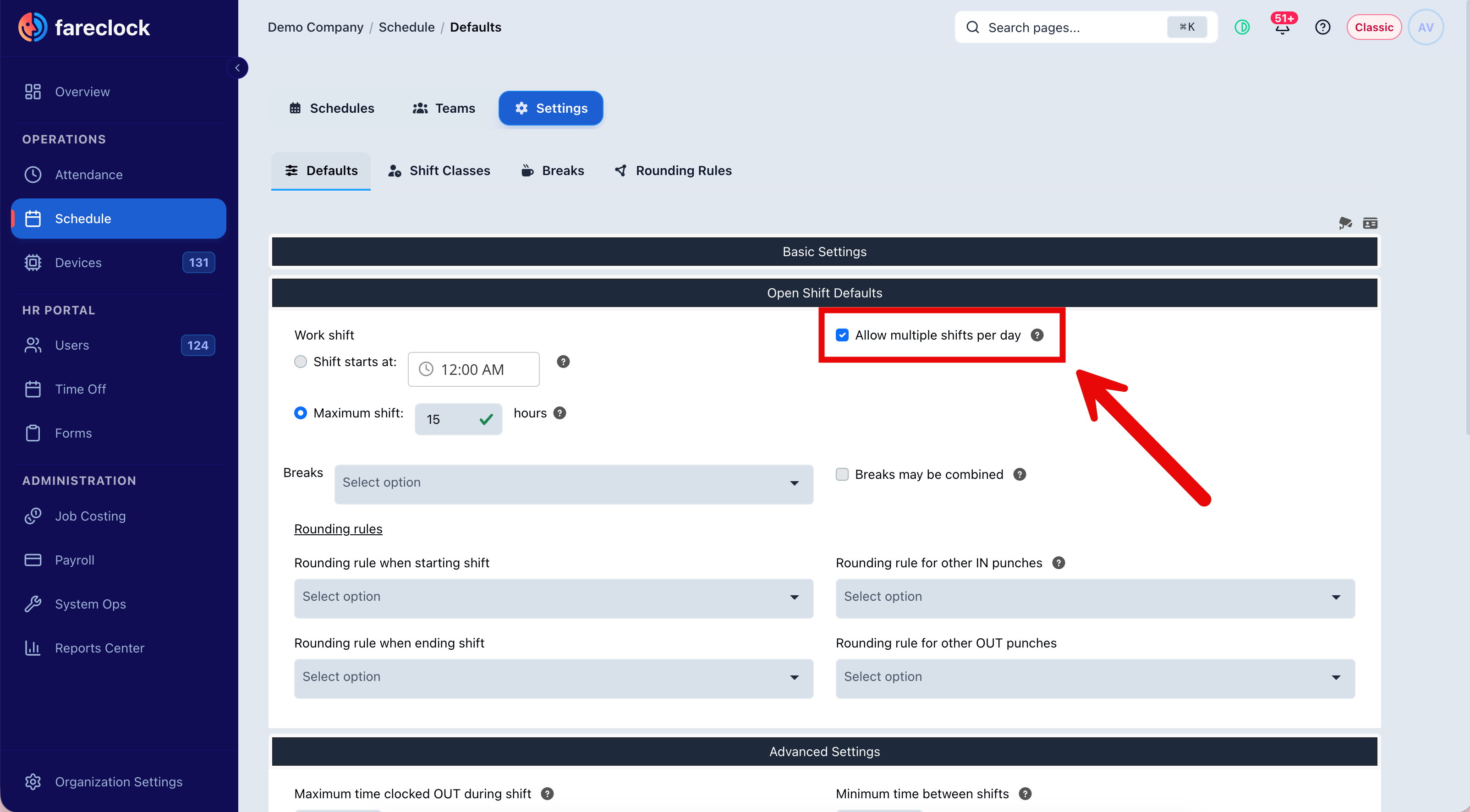Expand Rounding rule when starting shift dropdown
This screenshot has width=1470, height=812.
[x=554, y=598]
